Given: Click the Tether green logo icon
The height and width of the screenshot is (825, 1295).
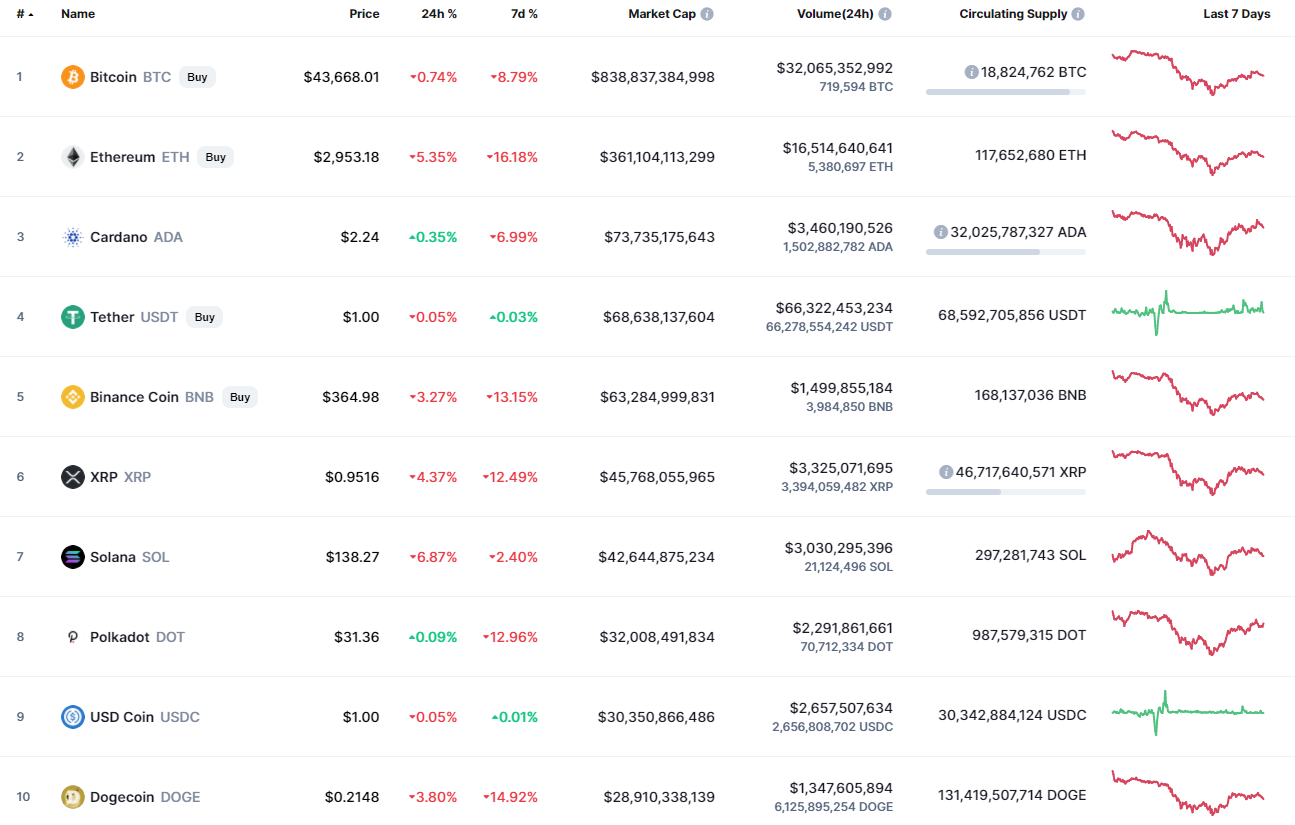Looking at the screenshot, I should click(x=73, y=317).
